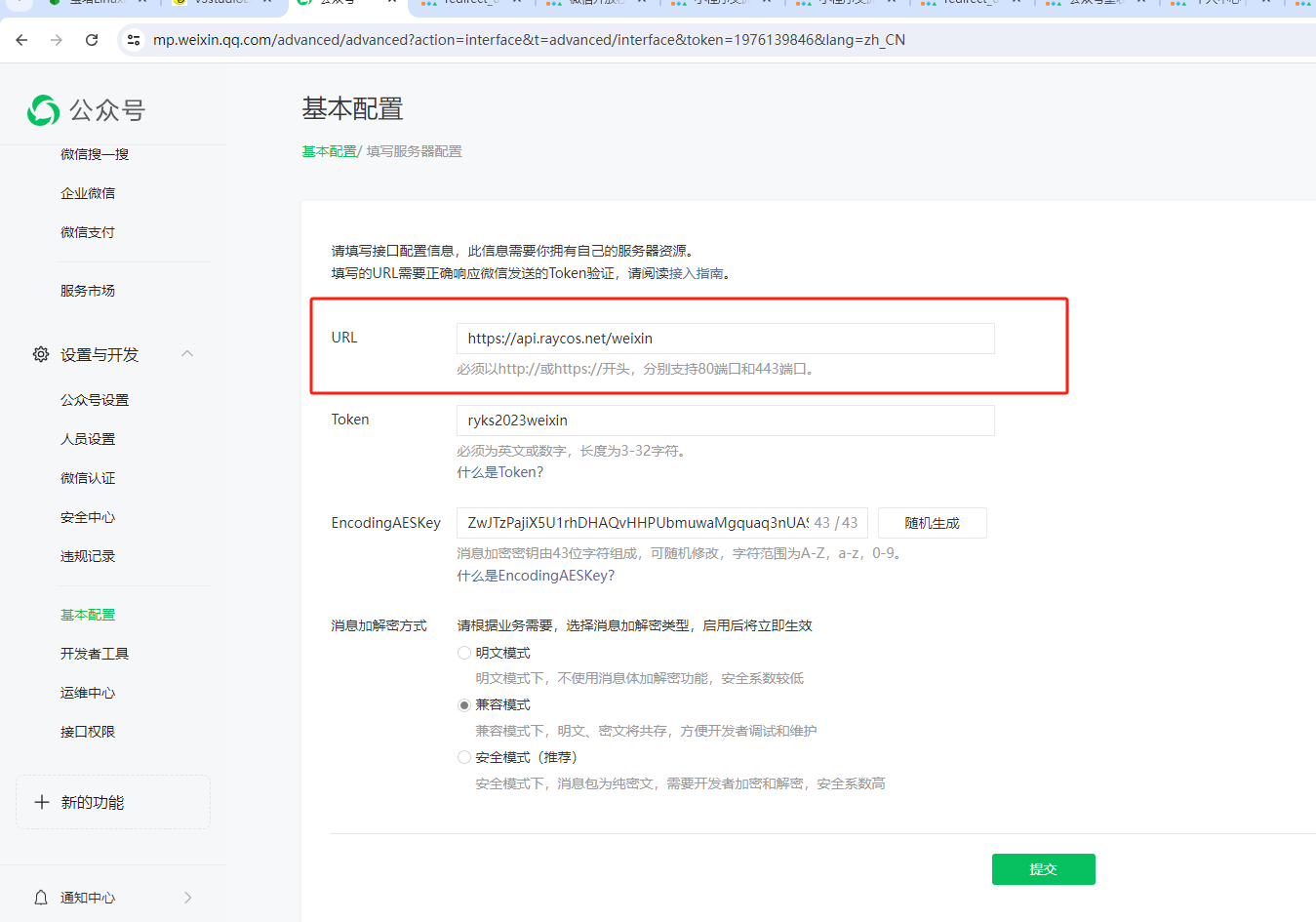Click the 新的功能 button
The image size is (1316, 922).
click(113, 802)
